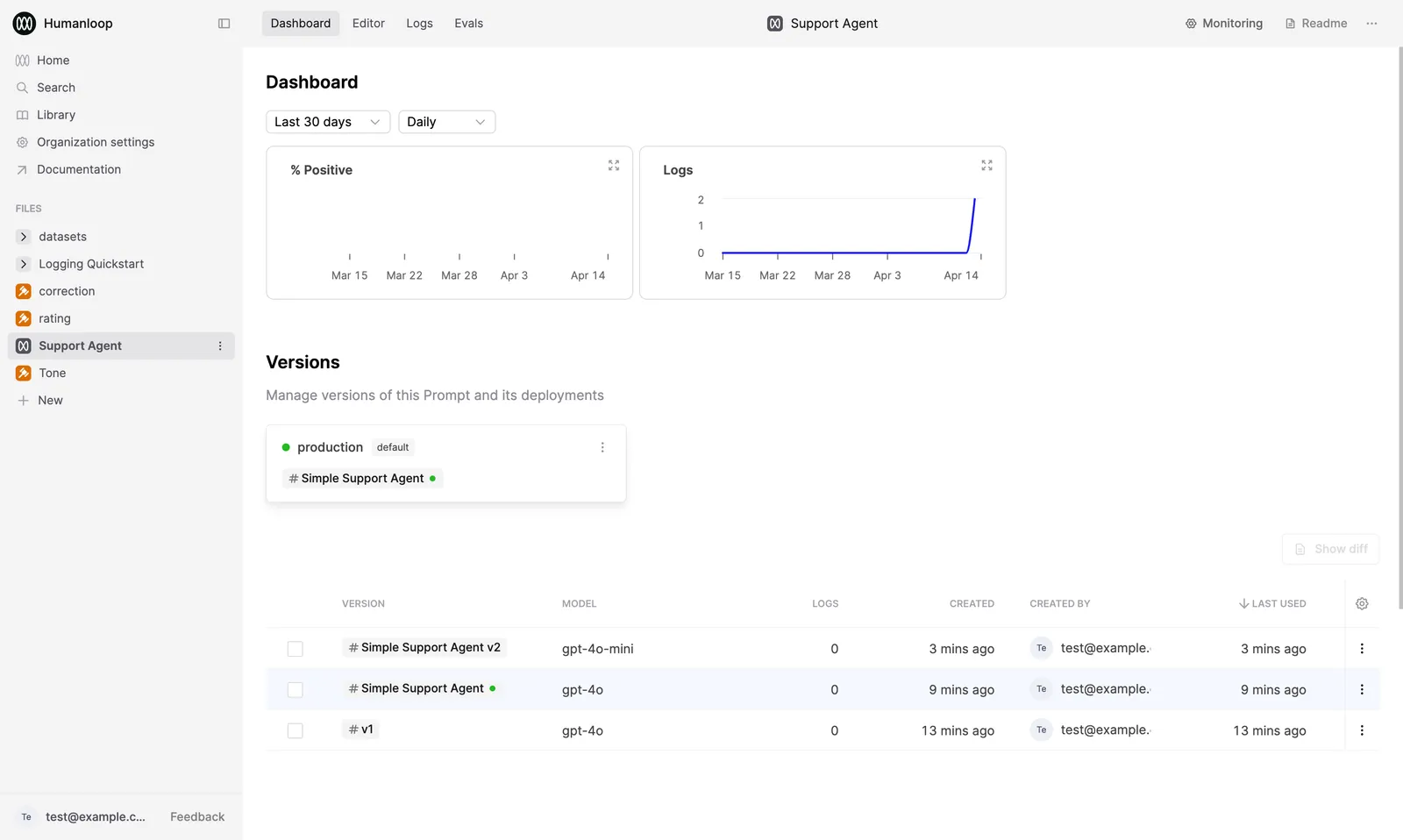Click the Simple Support Agent tag in production card

coord(362,479)
